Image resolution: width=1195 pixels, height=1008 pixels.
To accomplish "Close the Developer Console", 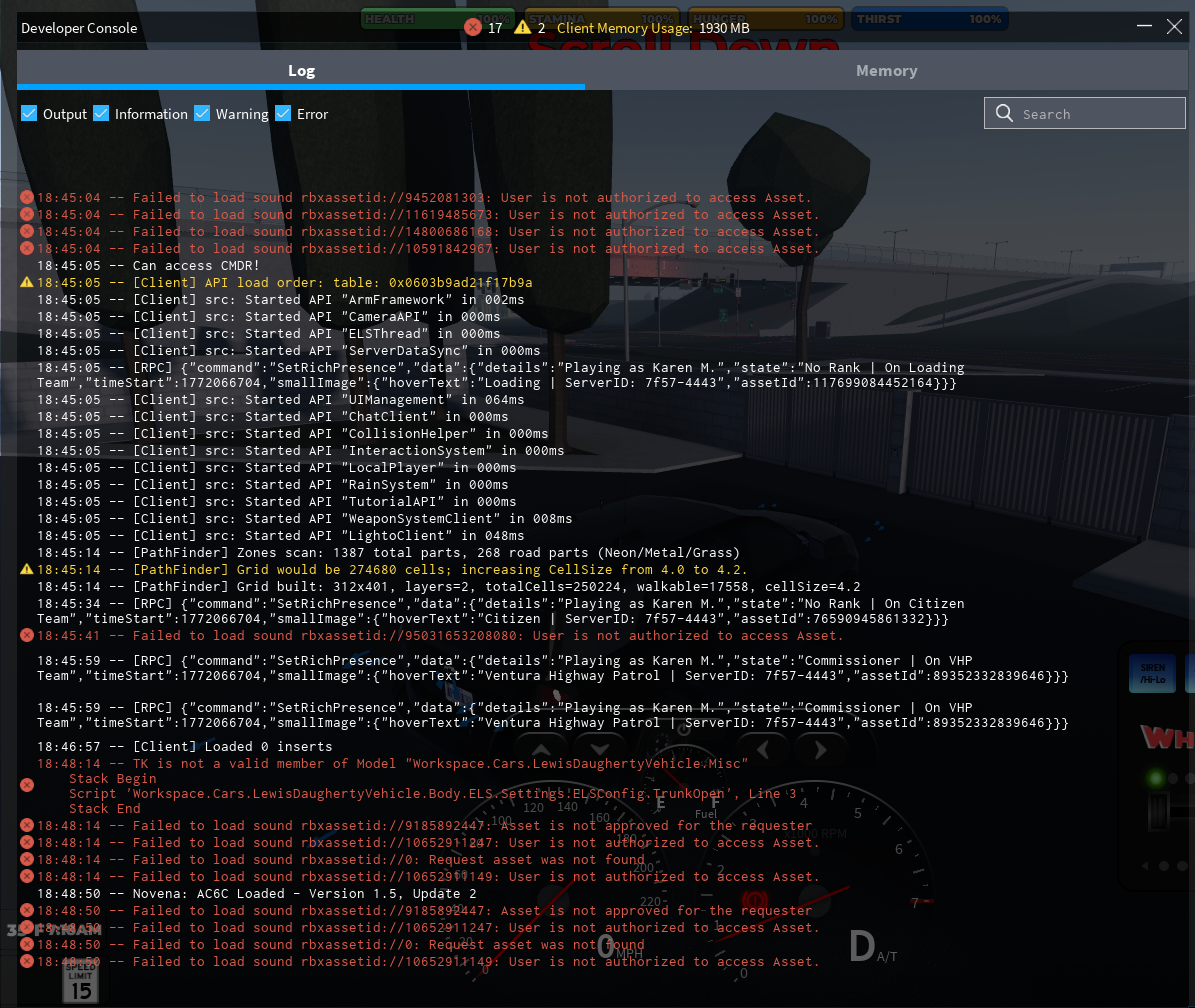I will click(x=1175, y=28).
